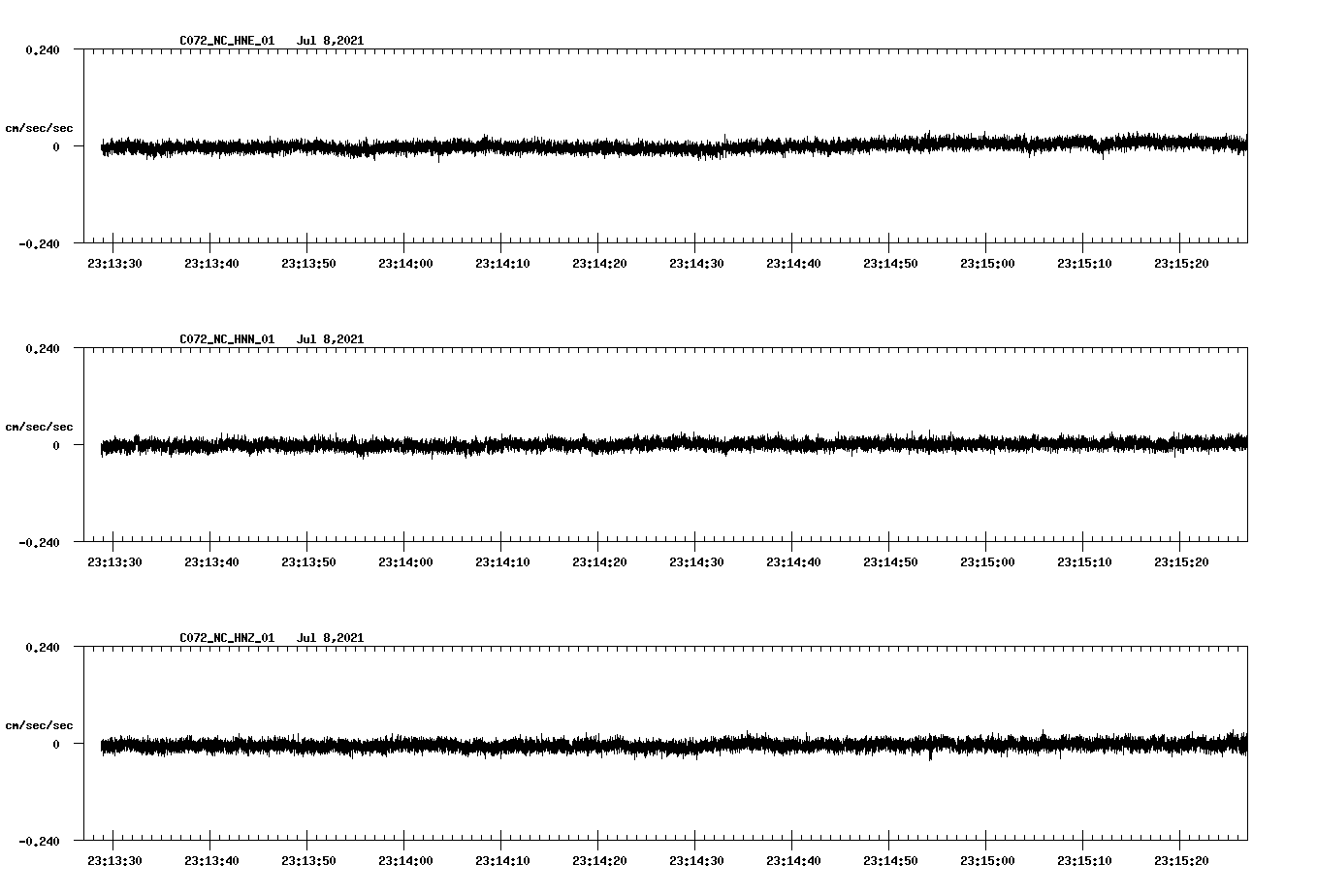
Task: Click the Jul 8,2021 date on bottom plot
Action: click(331, 637)
